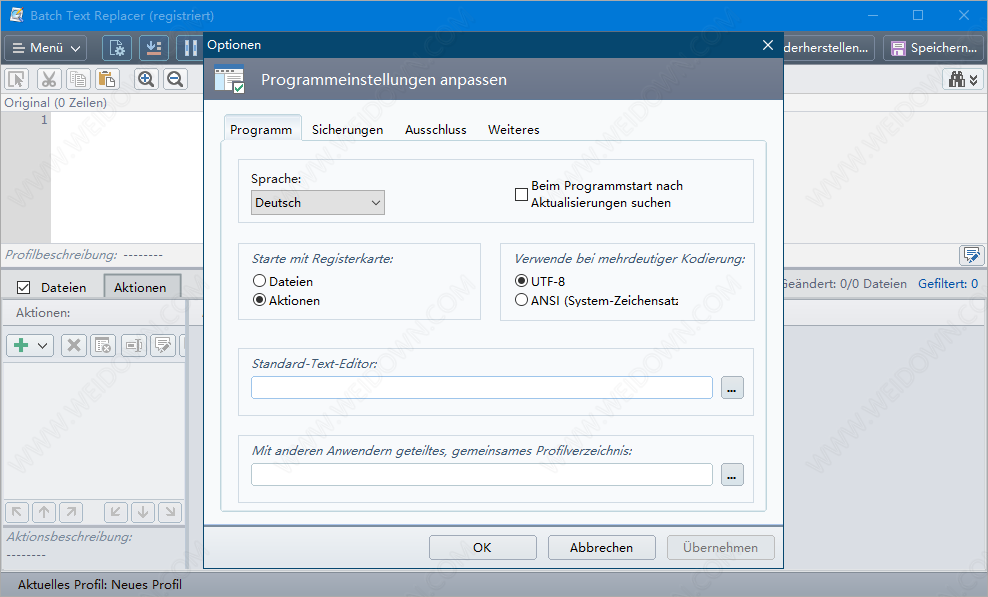Click the Speichern save floppy button
Image resolution: width=988 pixels, height=597 pixels.
[x=934, y=48]
